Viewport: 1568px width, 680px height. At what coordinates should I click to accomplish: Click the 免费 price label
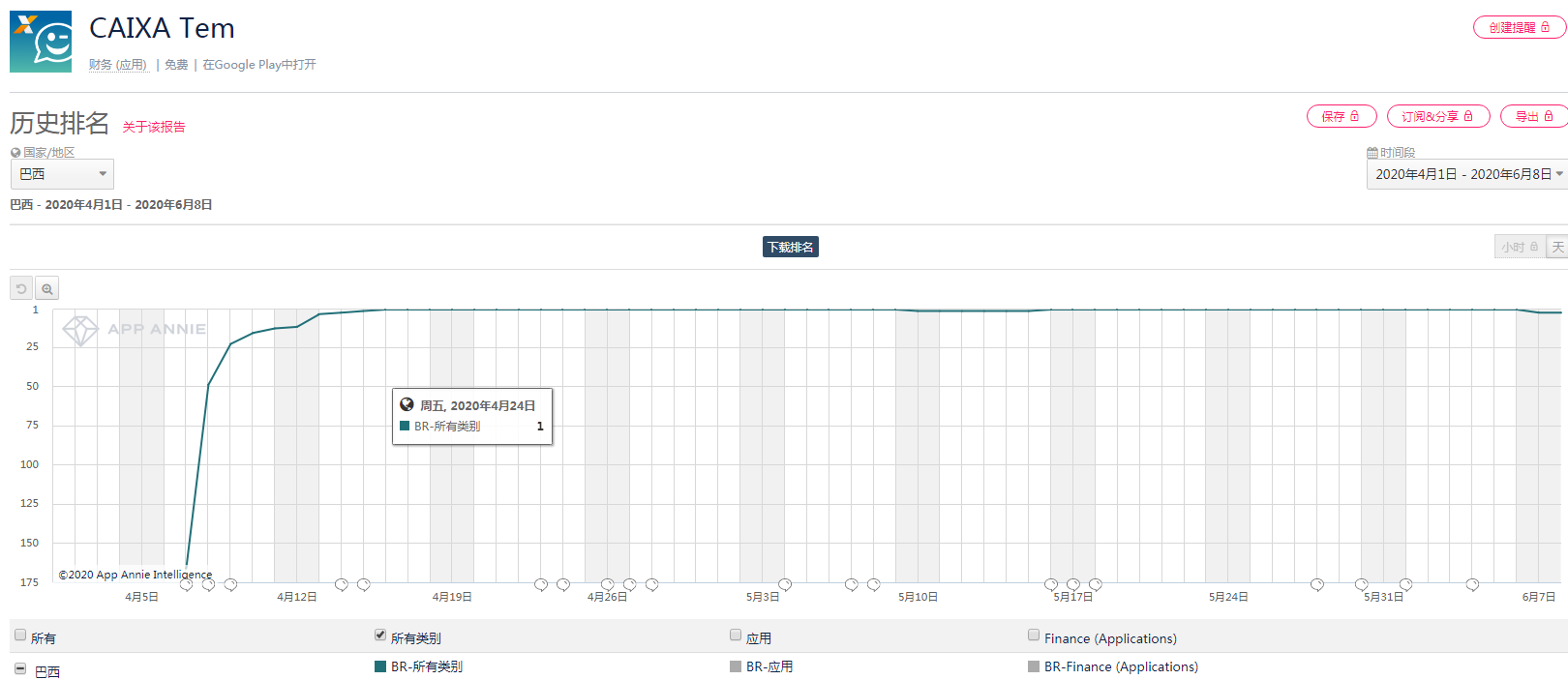point(176,65)
